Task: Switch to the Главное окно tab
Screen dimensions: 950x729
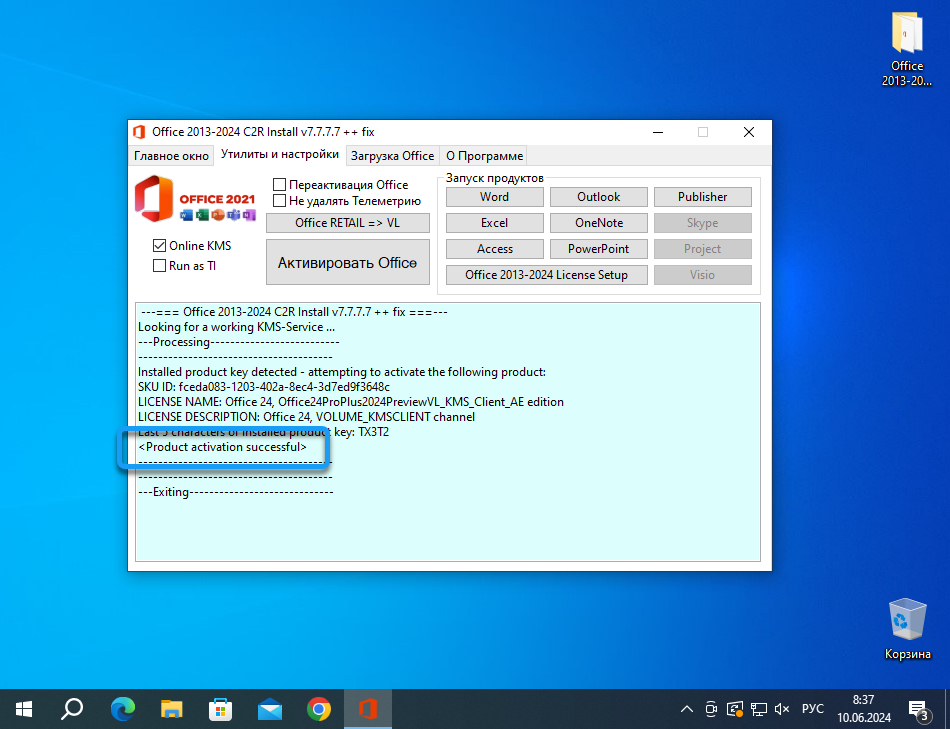Action: pyautogui.click(x=171, y=156)
